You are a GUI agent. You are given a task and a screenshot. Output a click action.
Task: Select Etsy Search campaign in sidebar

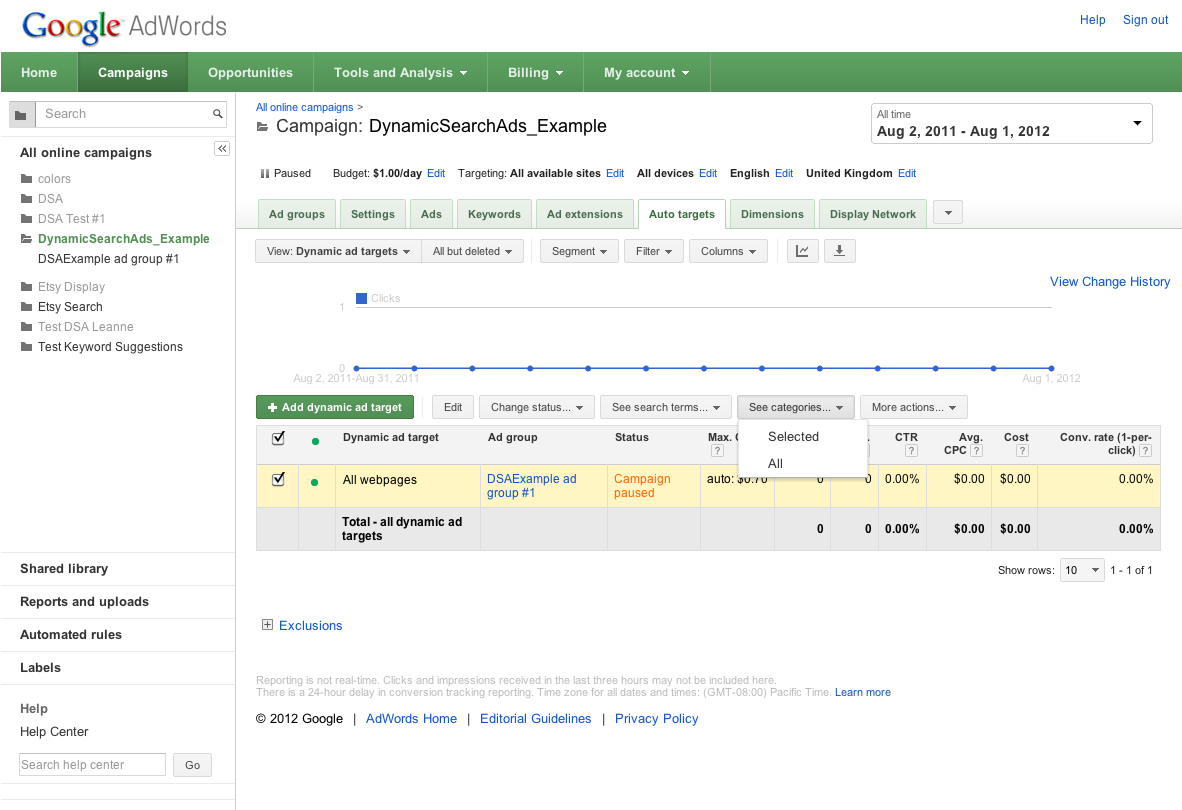[x=70, y=307]
